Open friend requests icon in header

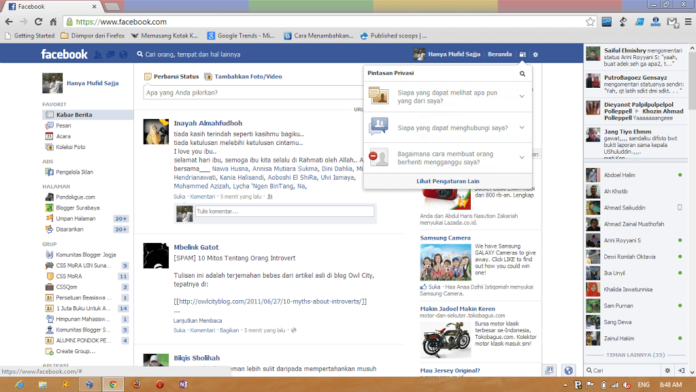tap(98, 55)
